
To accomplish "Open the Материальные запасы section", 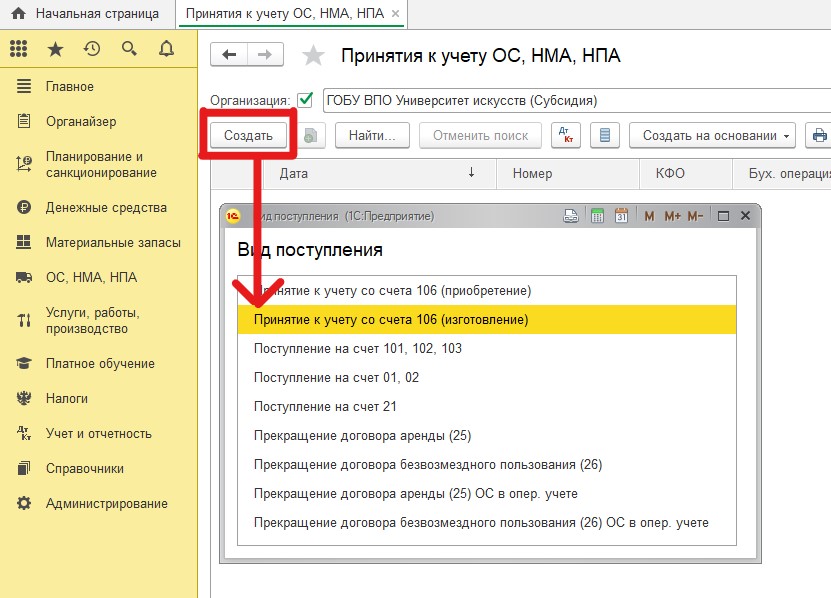I will 113,242.
